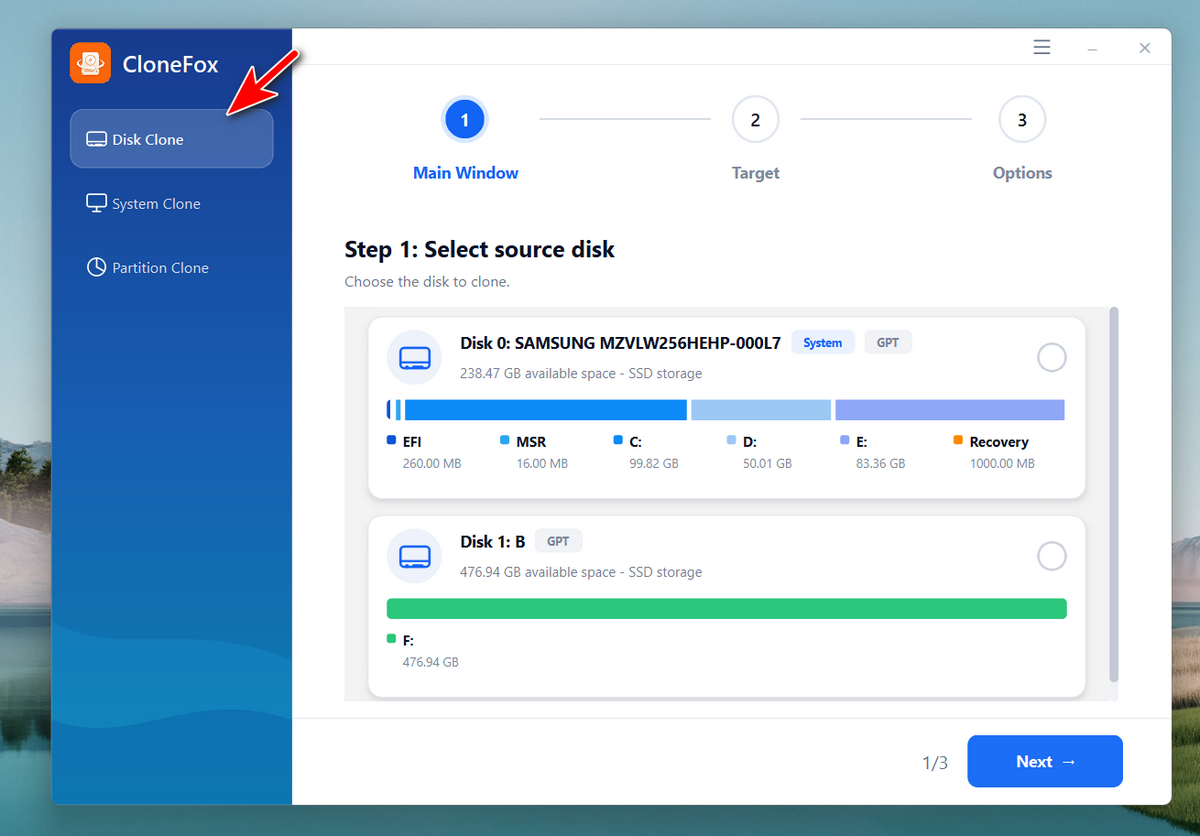The width and height of the screenshot is (1200, 836).
Task: Click the 50.01 GB size value
Action: pyautogui.click(x=767, y=464)
